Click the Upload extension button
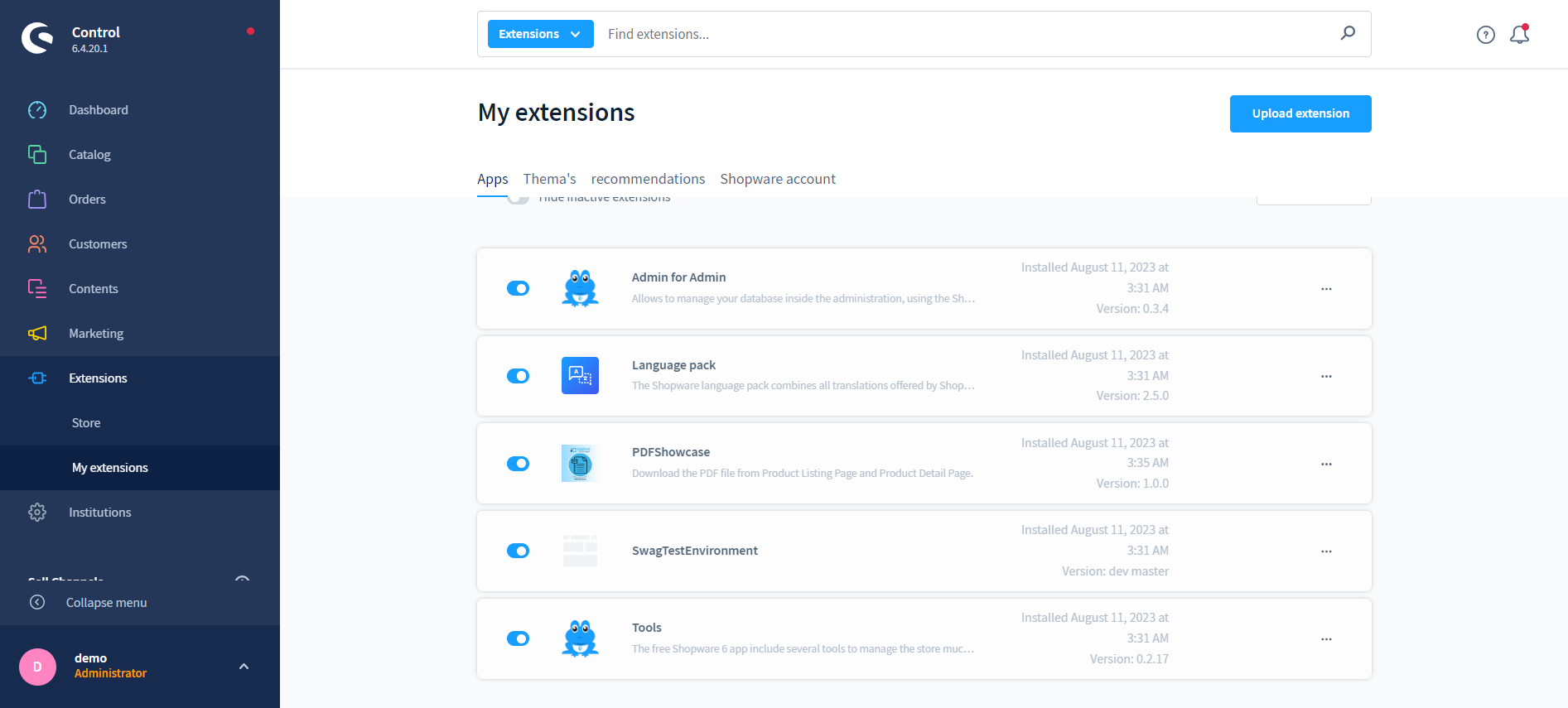Viewport: 1568px width, 708px height. pos(1300,113)
